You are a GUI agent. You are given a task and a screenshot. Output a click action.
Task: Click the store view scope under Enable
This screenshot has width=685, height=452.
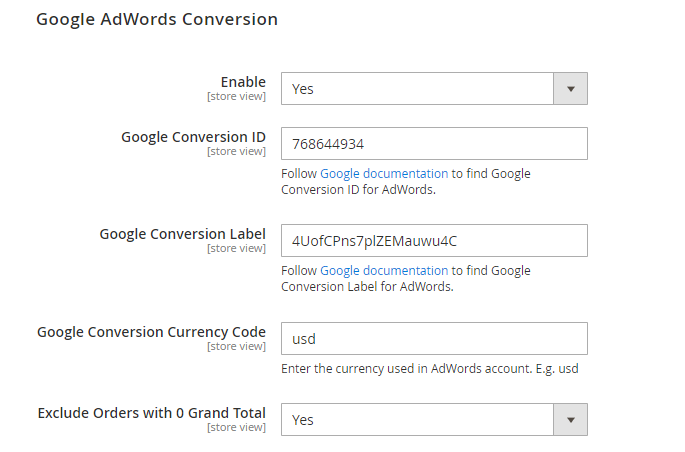236,97
